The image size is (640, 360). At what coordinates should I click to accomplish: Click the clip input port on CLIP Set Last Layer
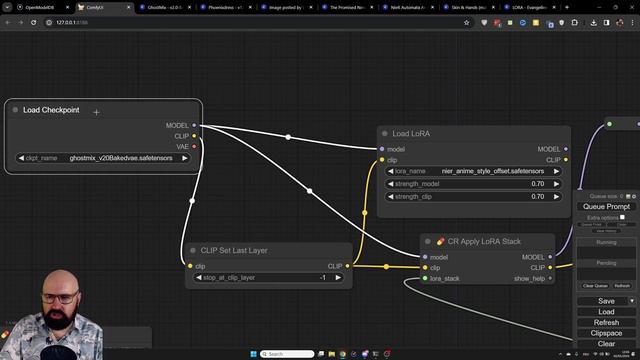190,266
